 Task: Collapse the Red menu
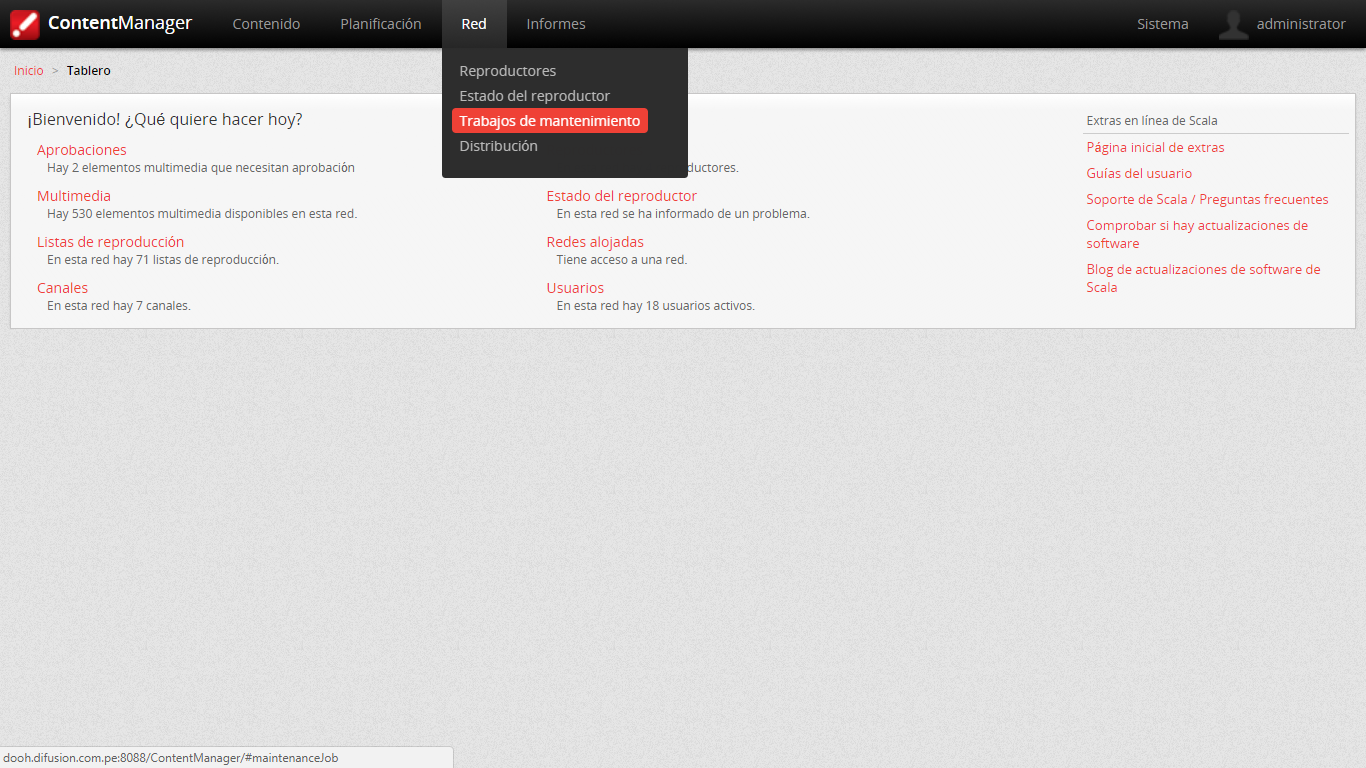[474, 24]
